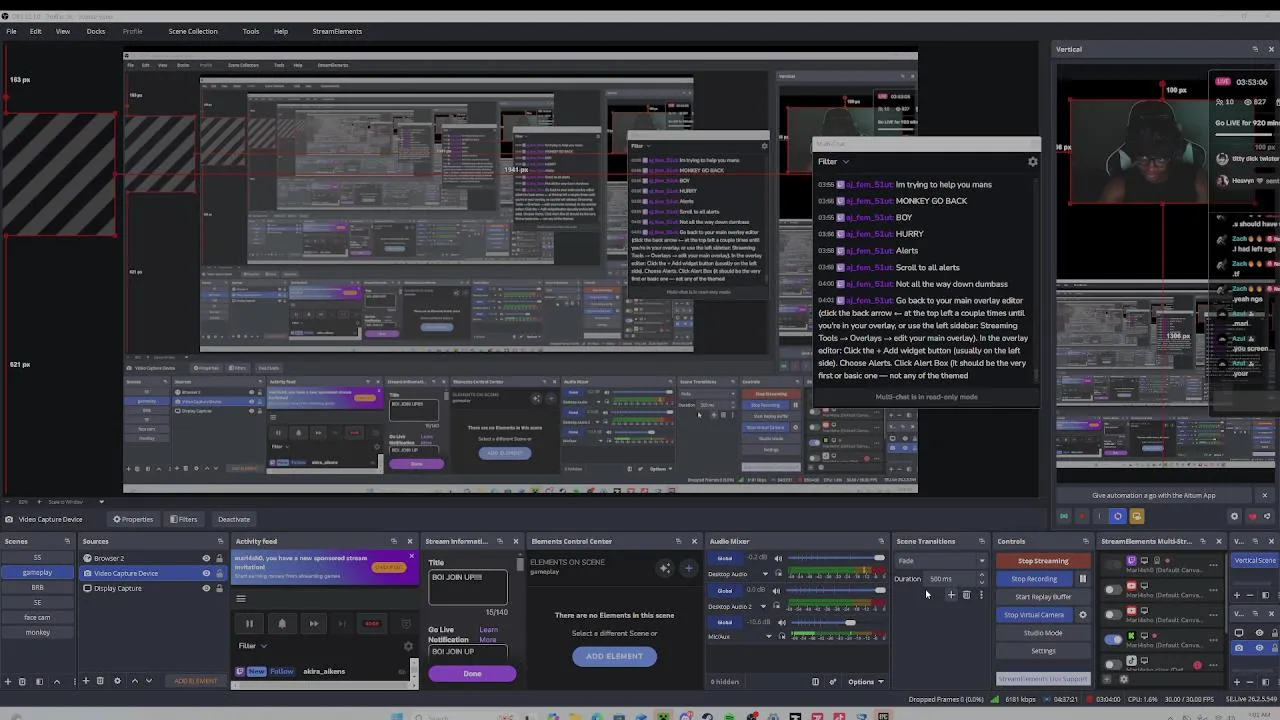1280x720 pixels.
Task: Open Filters for the selected source
Action: pos(183,519)
